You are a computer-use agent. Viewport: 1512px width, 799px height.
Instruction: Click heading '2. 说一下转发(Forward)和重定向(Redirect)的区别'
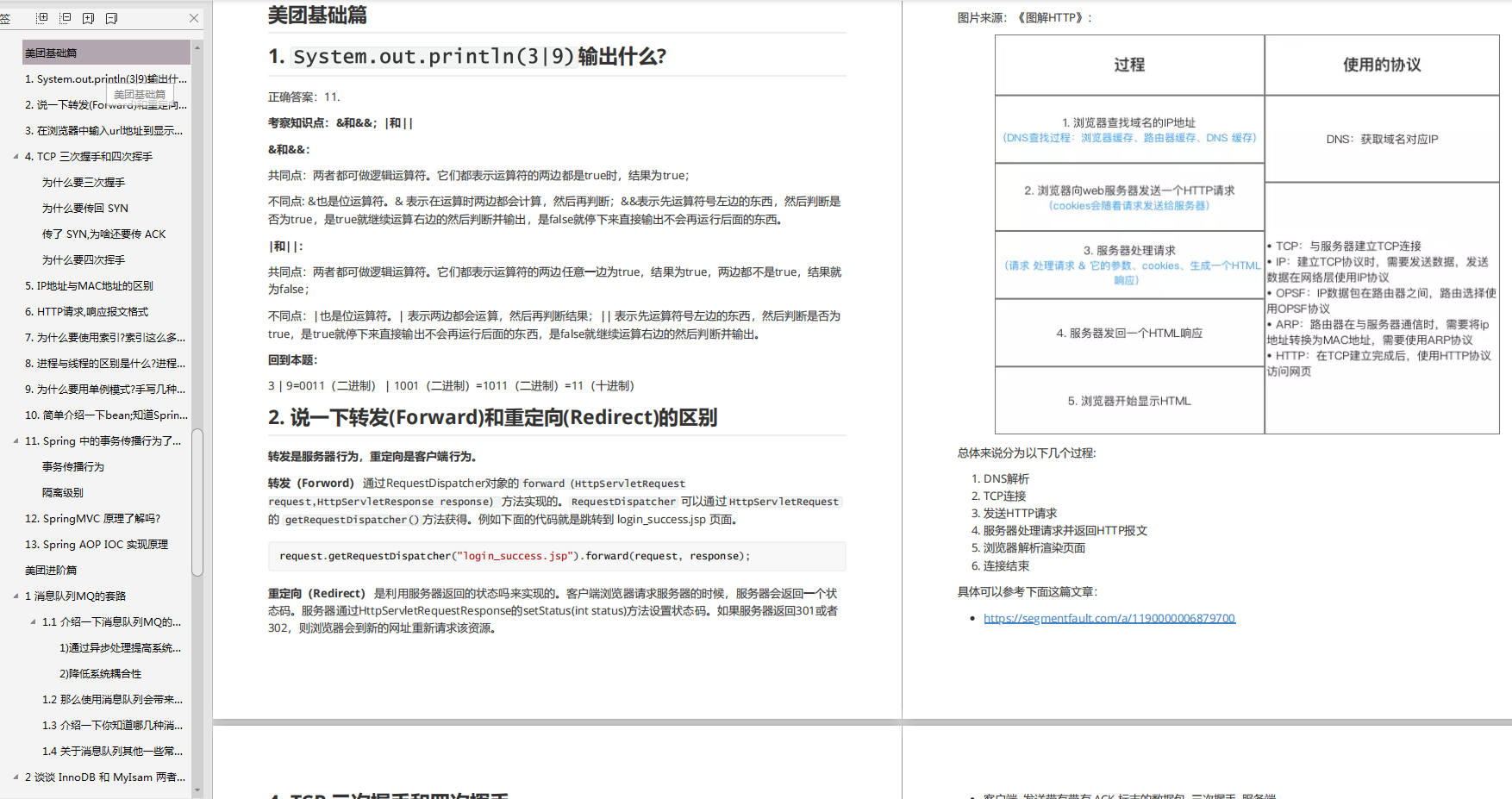point(492,418)
